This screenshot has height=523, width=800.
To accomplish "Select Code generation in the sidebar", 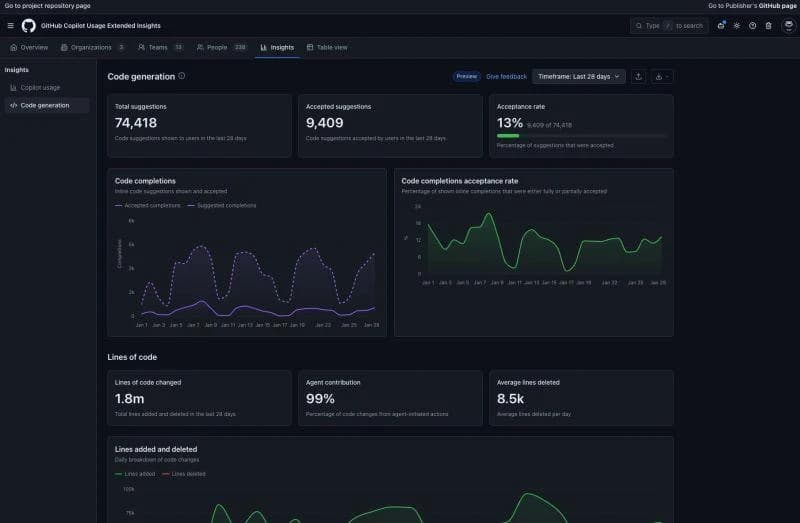I will pos(47,106).
